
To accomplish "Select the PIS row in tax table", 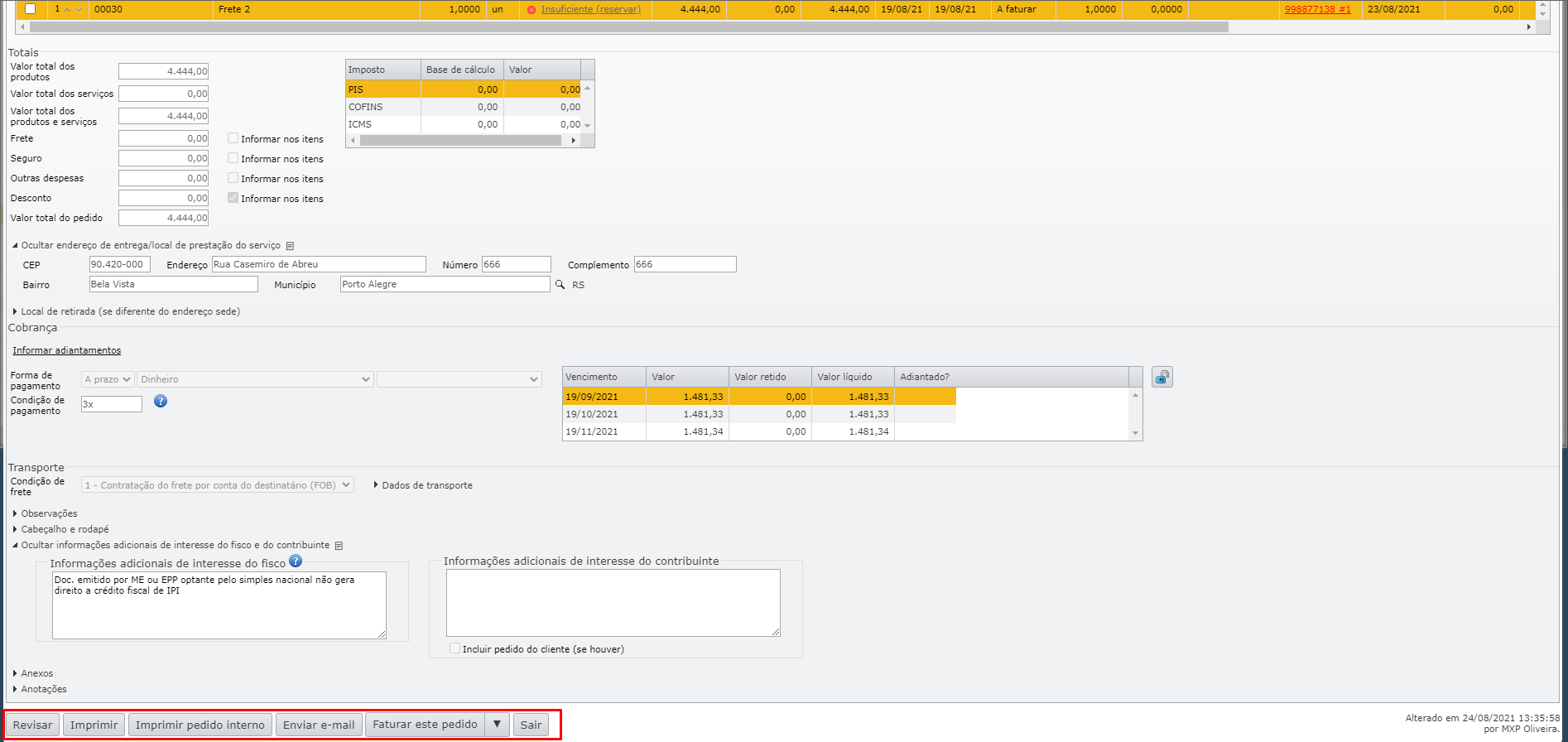I will coord(464,89).
